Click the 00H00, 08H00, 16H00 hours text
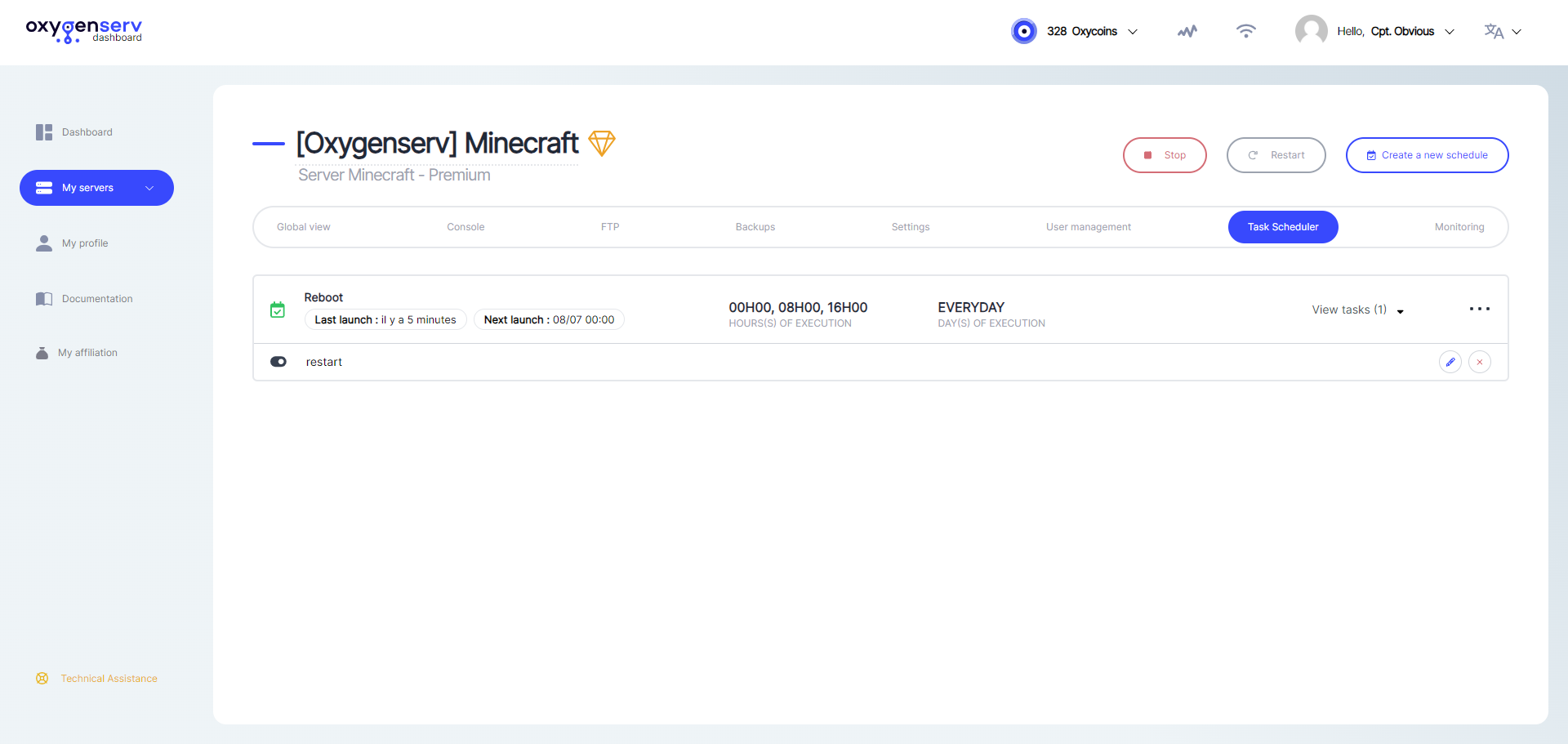 [x=798, y=307]
